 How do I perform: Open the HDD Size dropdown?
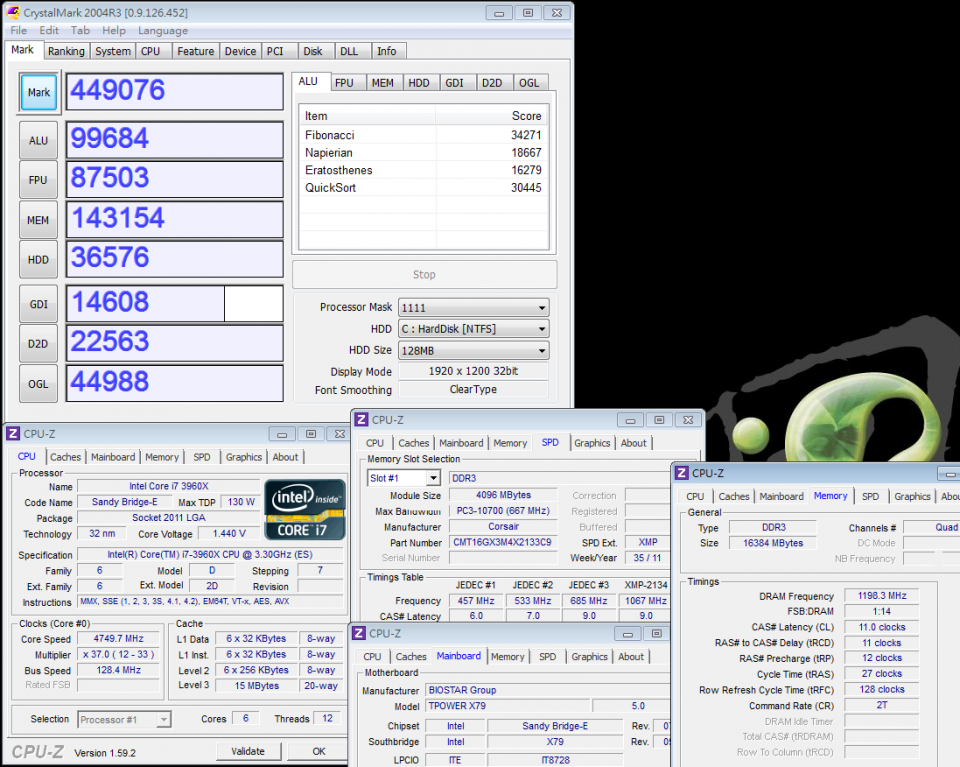(x=473, y=350)
